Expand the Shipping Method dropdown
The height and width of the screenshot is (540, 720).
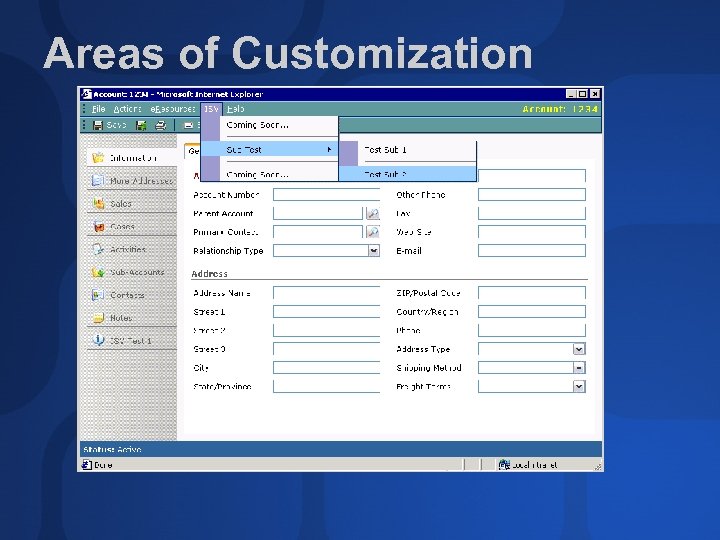pyautogui.click(x=579, y=368)
